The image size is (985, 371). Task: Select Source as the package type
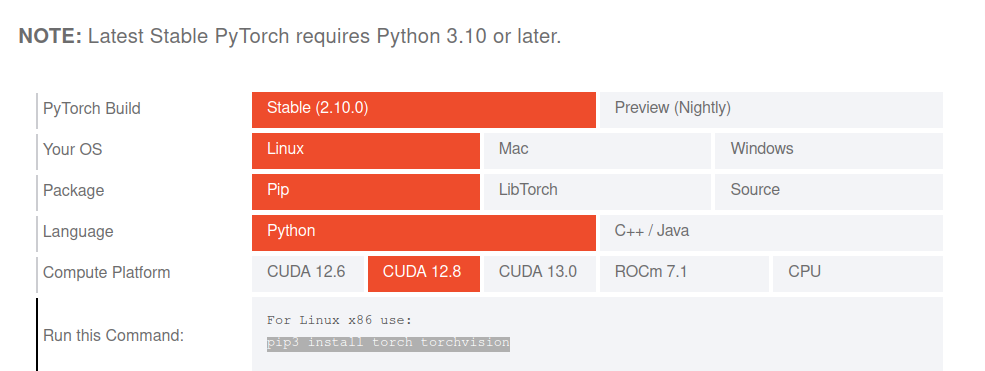(x=829, y=191)
